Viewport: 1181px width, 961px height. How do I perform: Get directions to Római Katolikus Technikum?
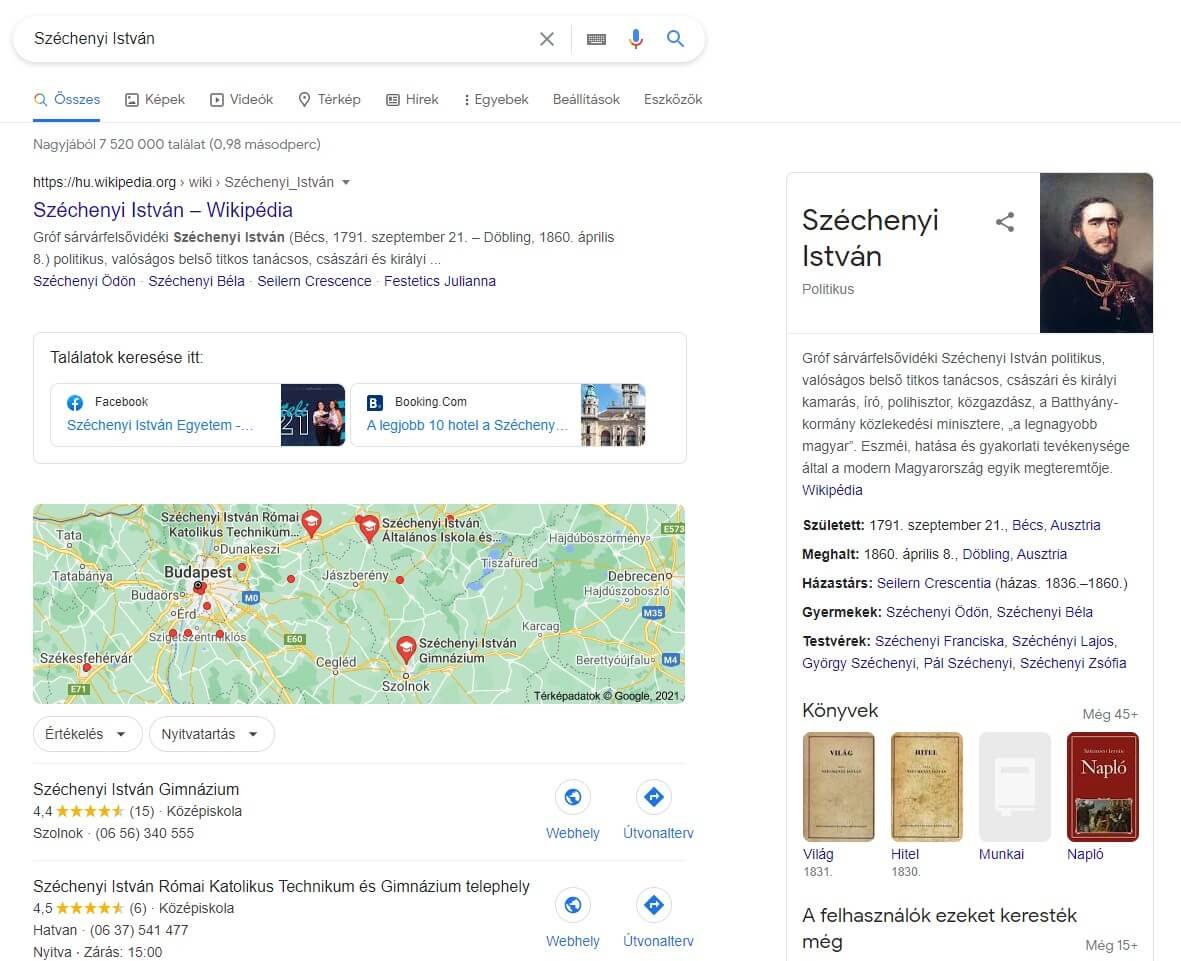[x=654, y=905]
